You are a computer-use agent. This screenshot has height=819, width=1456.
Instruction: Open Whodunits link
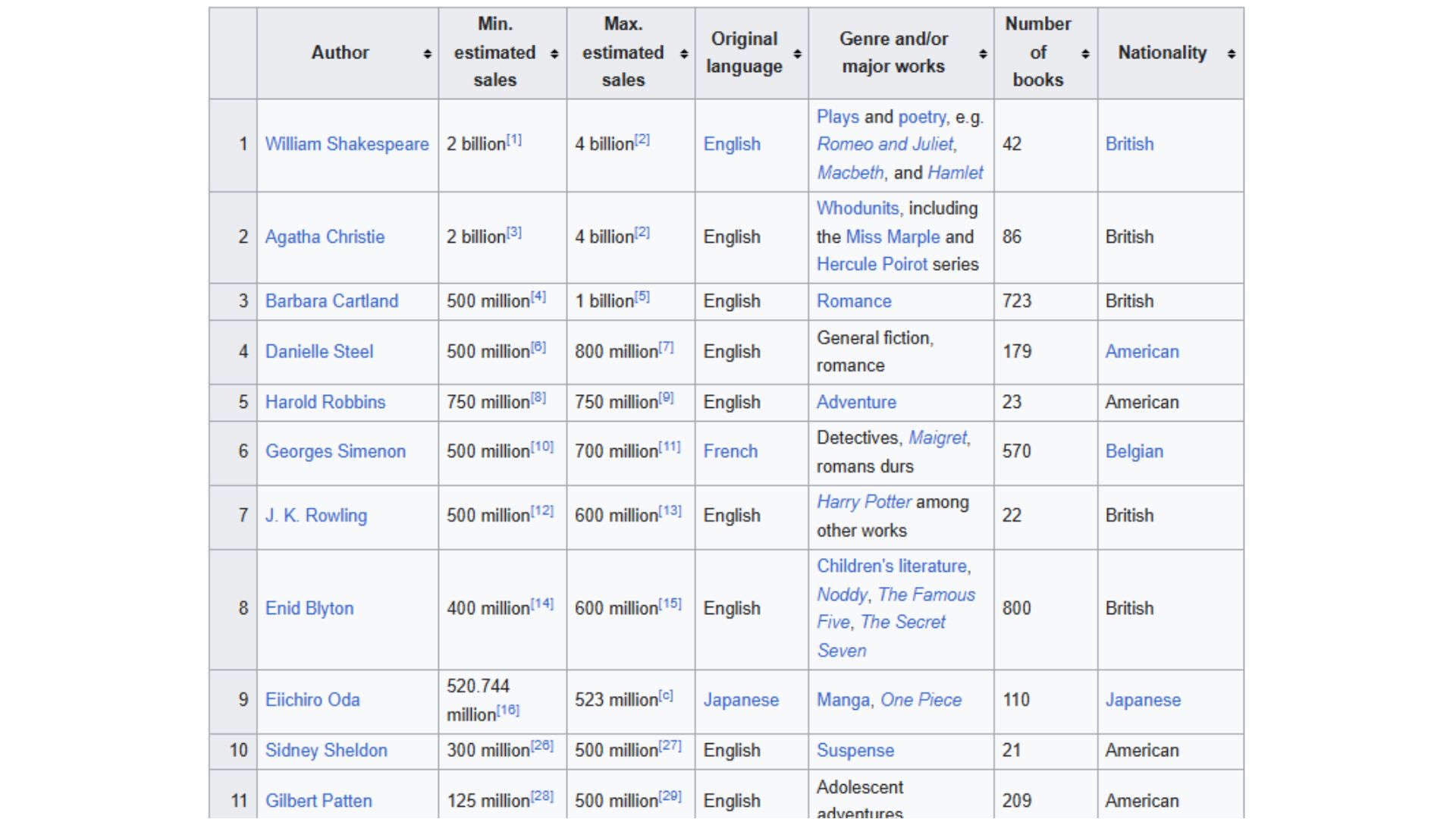tap(858, 209)
